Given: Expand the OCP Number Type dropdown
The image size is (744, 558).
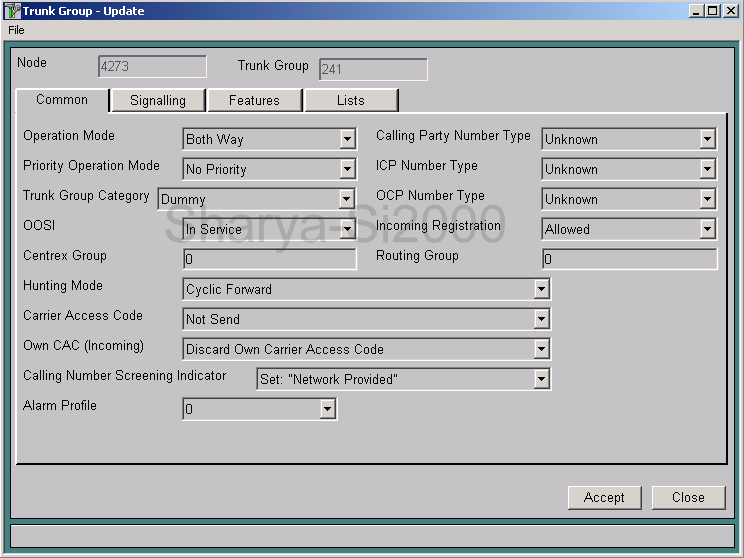Looking at the screenshot, I should 707,199.
